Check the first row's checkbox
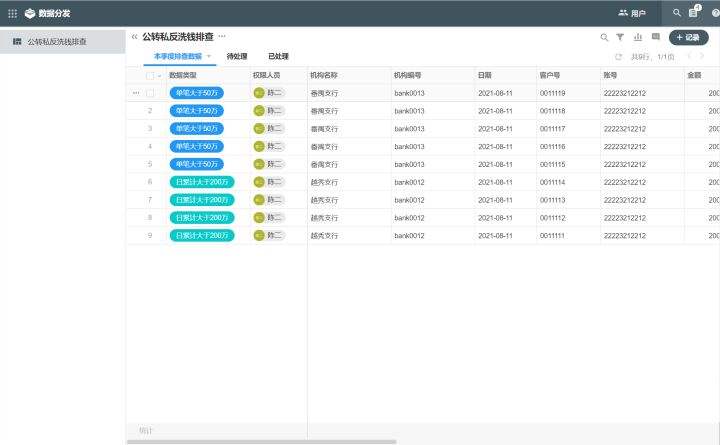Image resolution: width=720 pixels, height=445 pixels. tap(150, 93)
